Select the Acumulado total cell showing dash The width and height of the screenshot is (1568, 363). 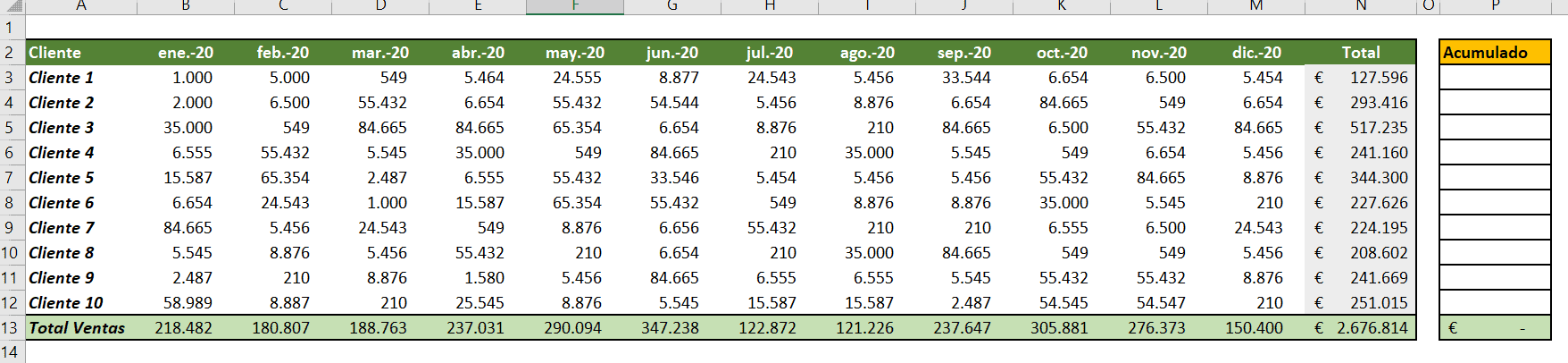1495,327
